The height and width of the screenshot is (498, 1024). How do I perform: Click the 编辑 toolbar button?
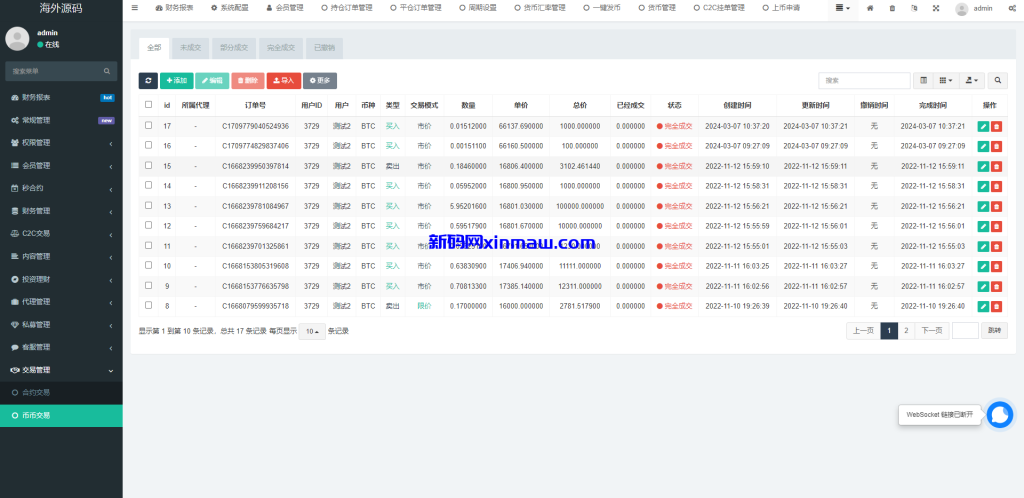pos(212,80)
